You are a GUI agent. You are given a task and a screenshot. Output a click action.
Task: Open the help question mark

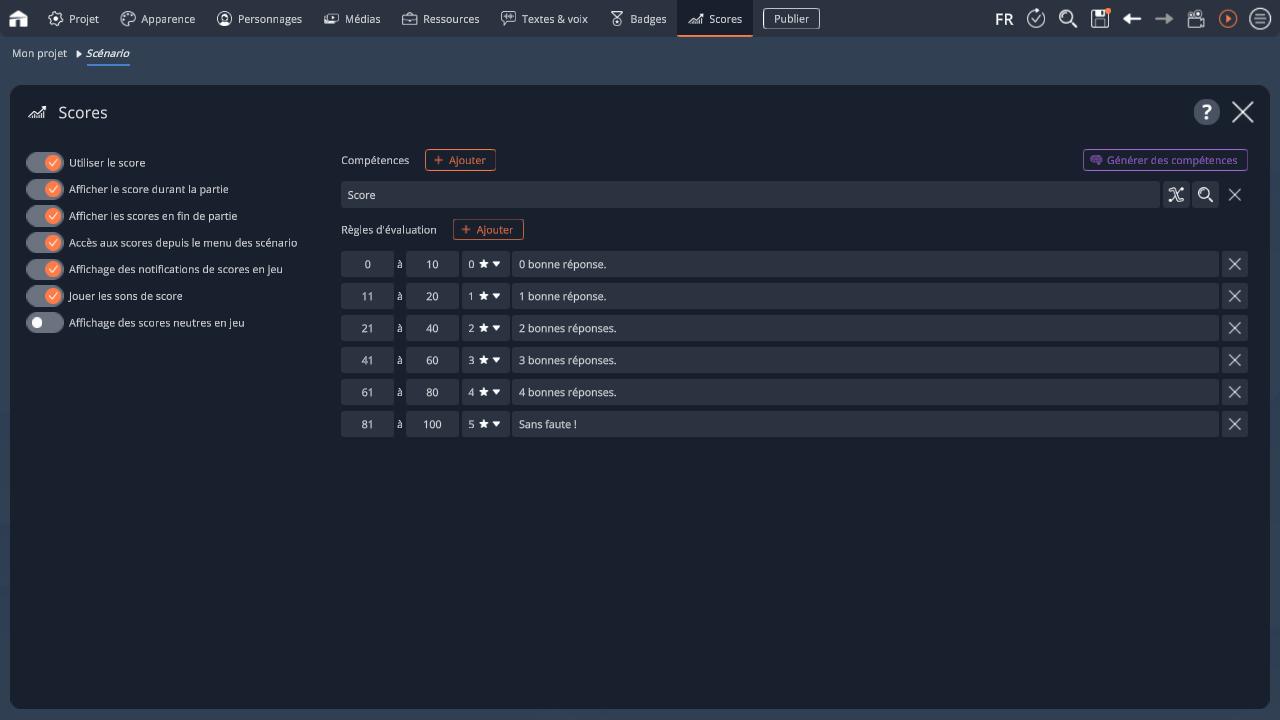1207,112
